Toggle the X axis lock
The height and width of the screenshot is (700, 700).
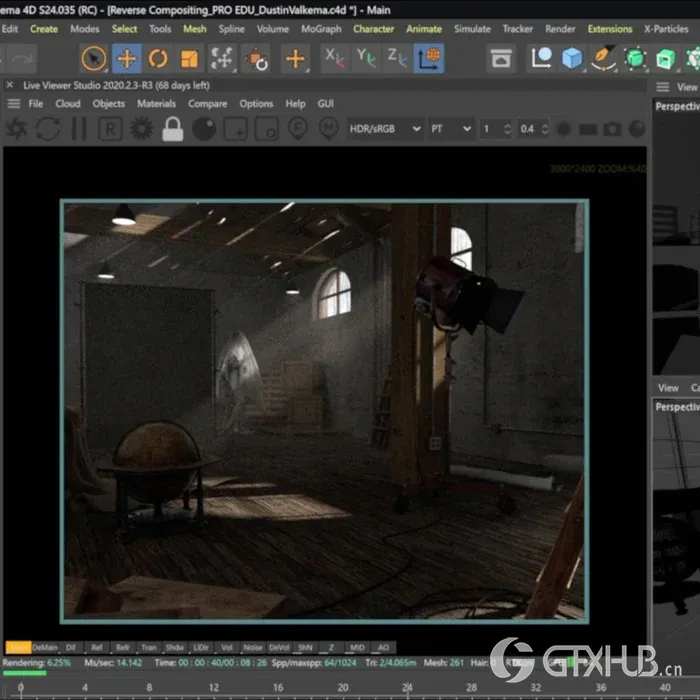(336, 59)
